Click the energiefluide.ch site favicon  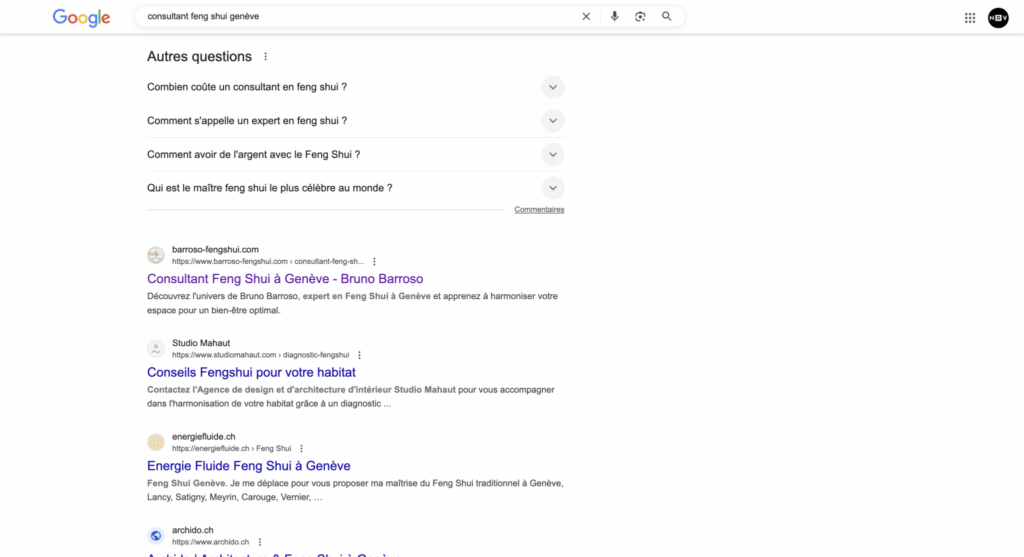click(155, 442)
